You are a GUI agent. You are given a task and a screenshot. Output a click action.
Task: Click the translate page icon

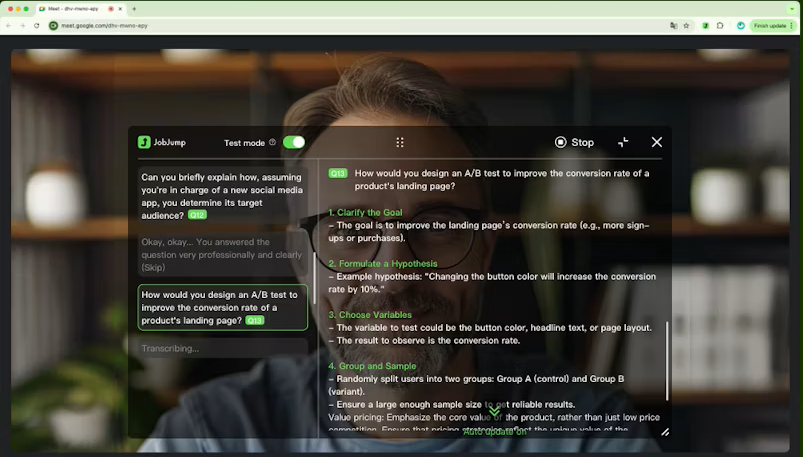pyautogui.click(x=673, y=26)
